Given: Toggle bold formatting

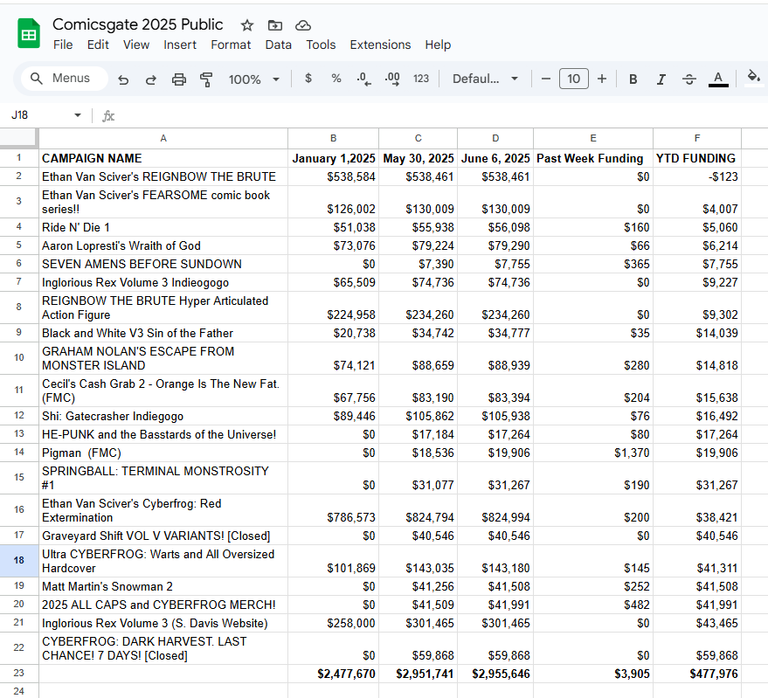Looking at the screenshot, I should pyautogui.click(x=633, y=79).
